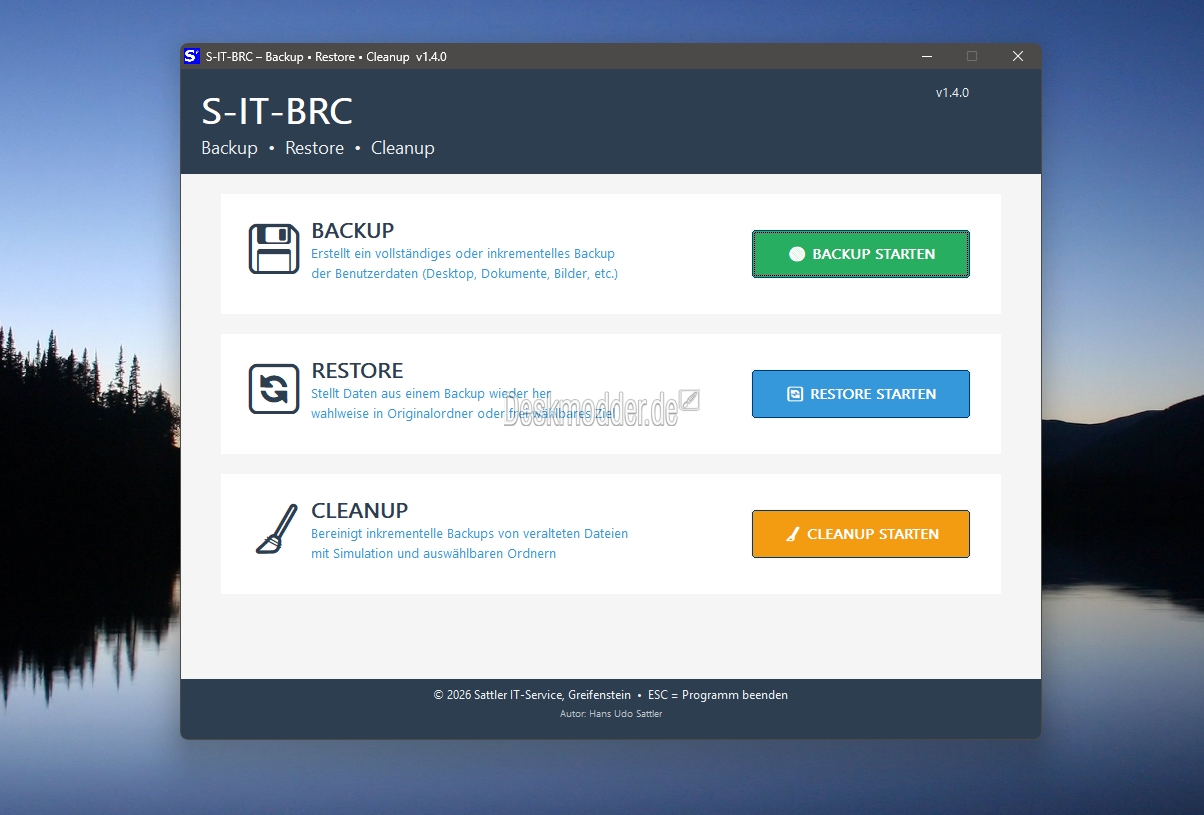Click the Deskmodder.de watermark pencil icon
Image resolution: width=1204 pixels, height=815 pixels.
[x=689, y=401]
